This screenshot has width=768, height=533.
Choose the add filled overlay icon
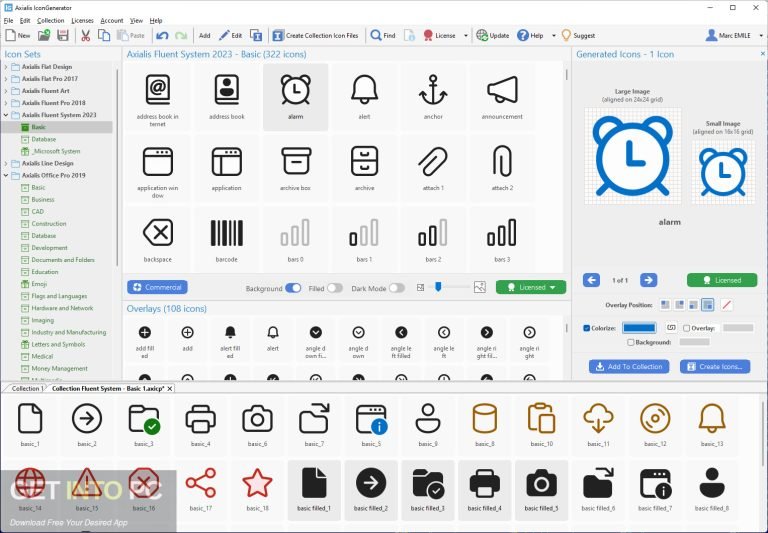144,340
